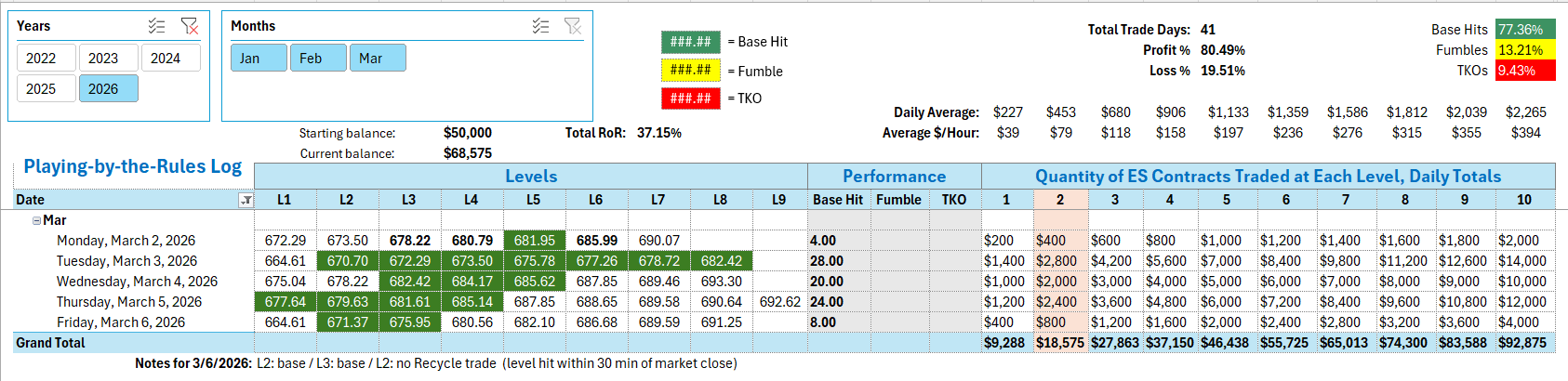The height and width of the screenshot is (381, 1568).
Task: Click the Months slicer clear filter icon
Action: point(573,26)
